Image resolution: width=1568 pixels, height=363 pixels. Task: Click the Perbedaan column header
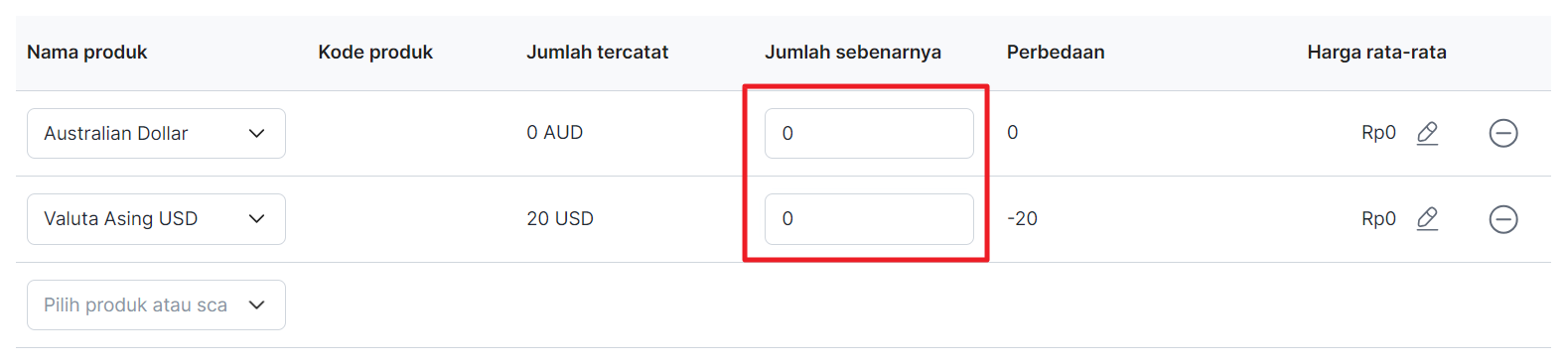[1056, 53]
